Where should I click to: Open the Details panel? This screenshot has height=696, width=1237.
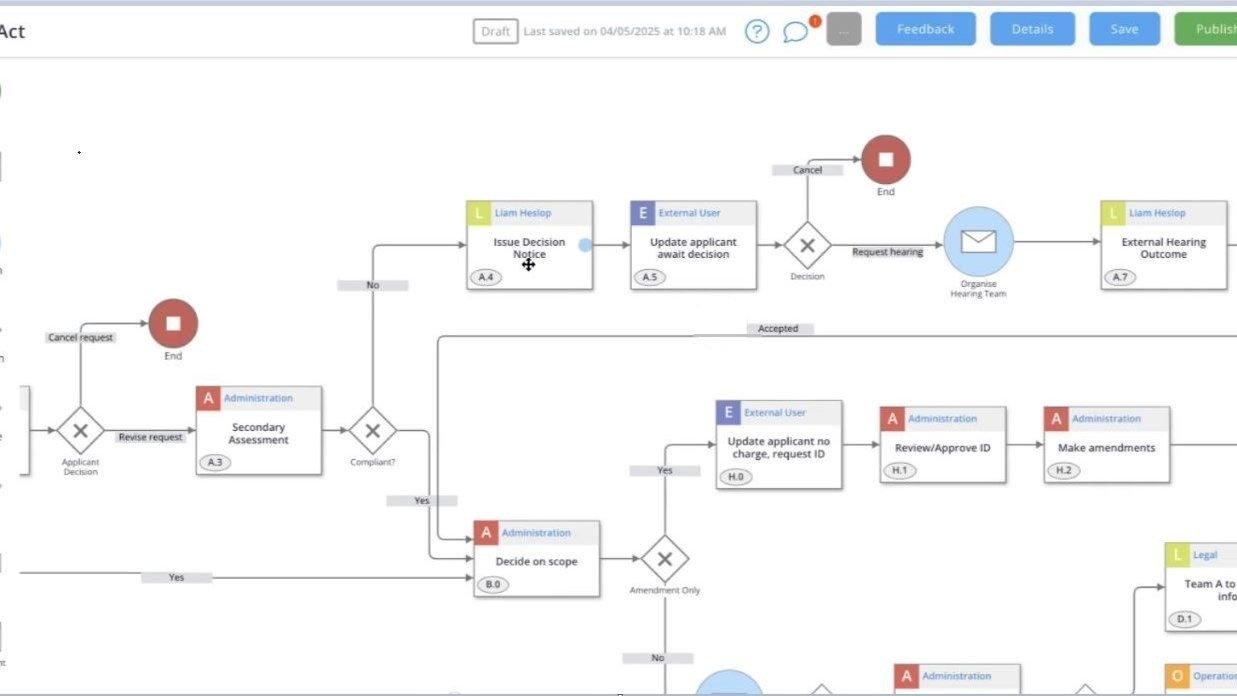[x=1032, y=29]
